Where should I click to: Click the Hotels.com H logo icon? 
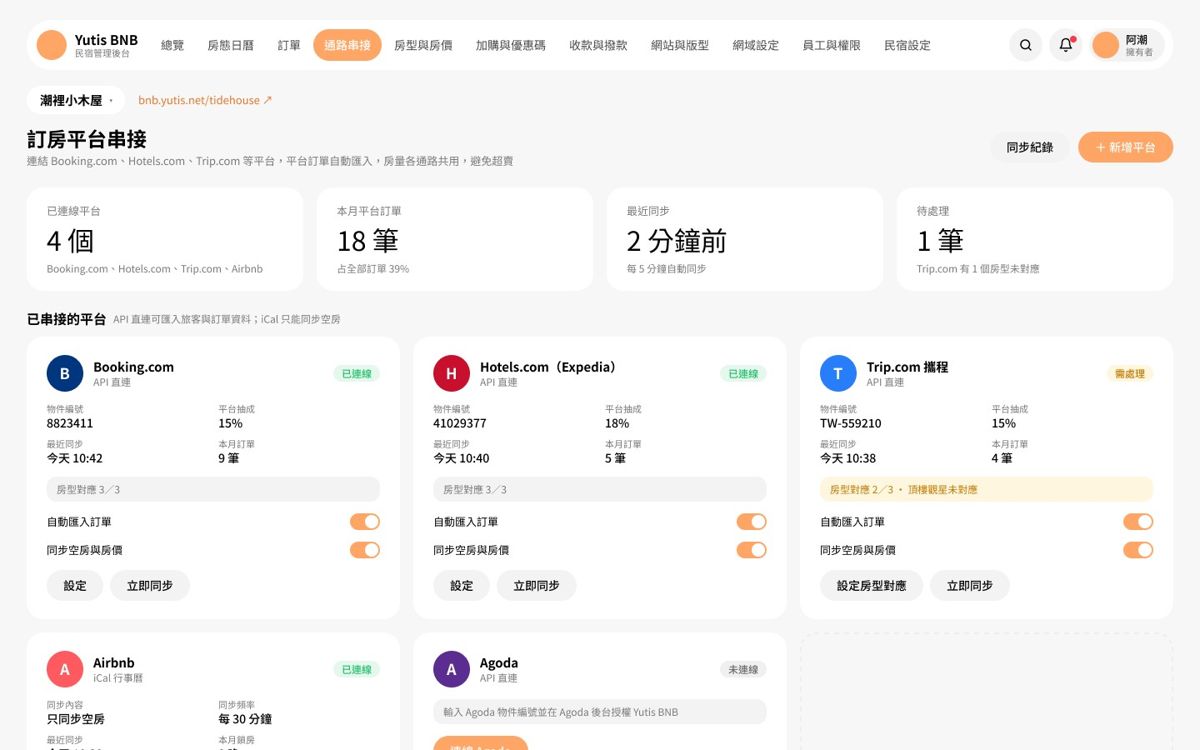coord(451,373)
